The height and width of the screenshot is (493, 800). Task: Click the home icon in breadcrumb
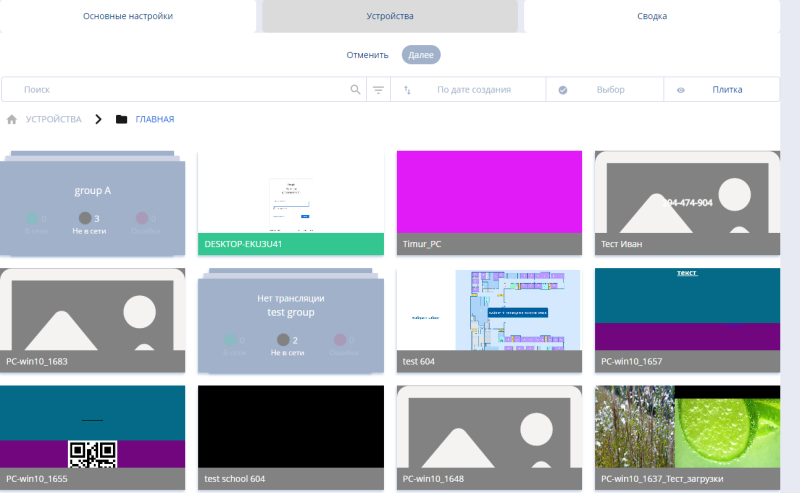pos(12,119)
